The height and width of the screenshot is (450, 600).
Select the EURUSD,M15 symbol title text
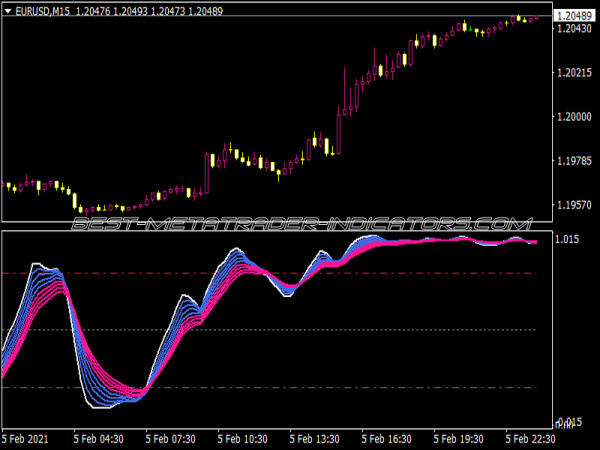[42, 11]
